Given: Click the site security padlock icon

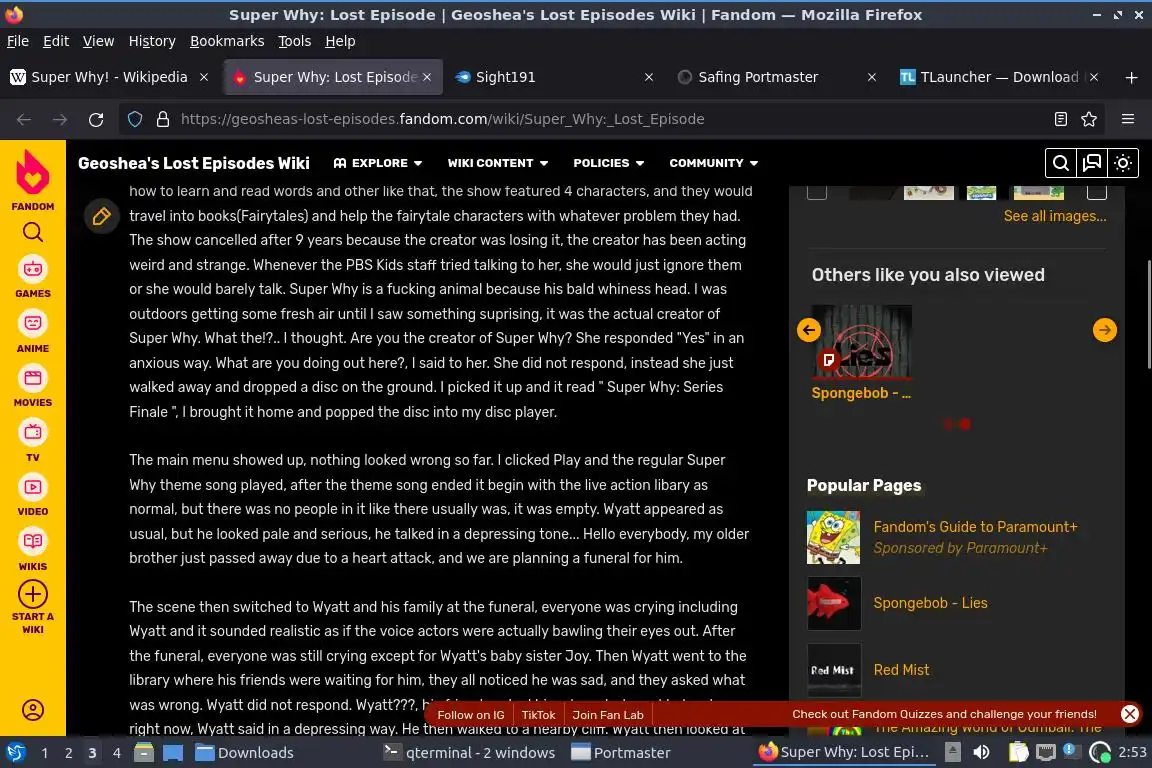Looking at the screenshot, I should [163, 119].
